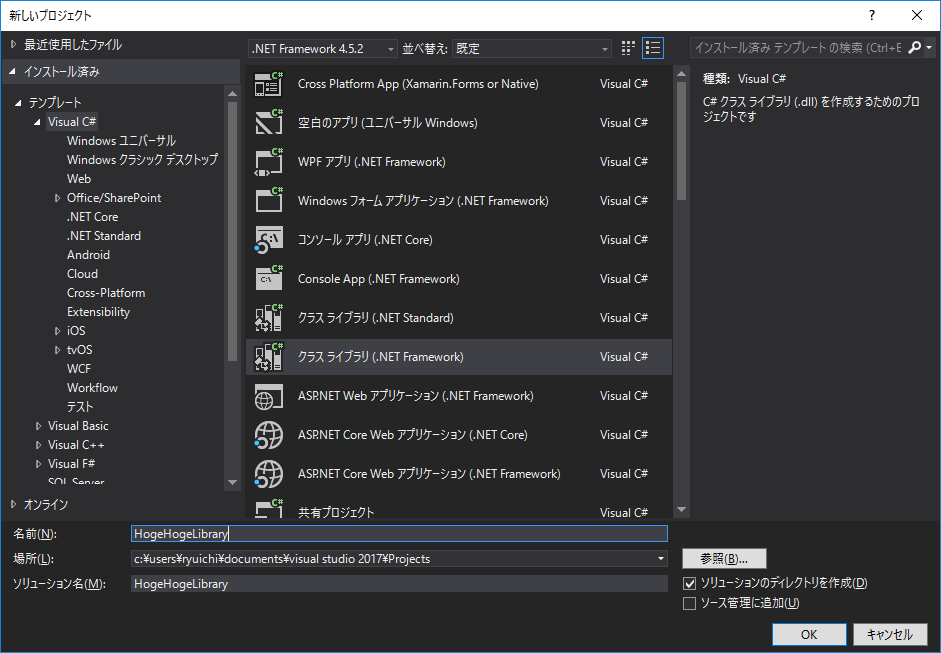The height and width of the screenshot is (653, 941).
Task: Select the Workflow category
Action: coord(92,388)
